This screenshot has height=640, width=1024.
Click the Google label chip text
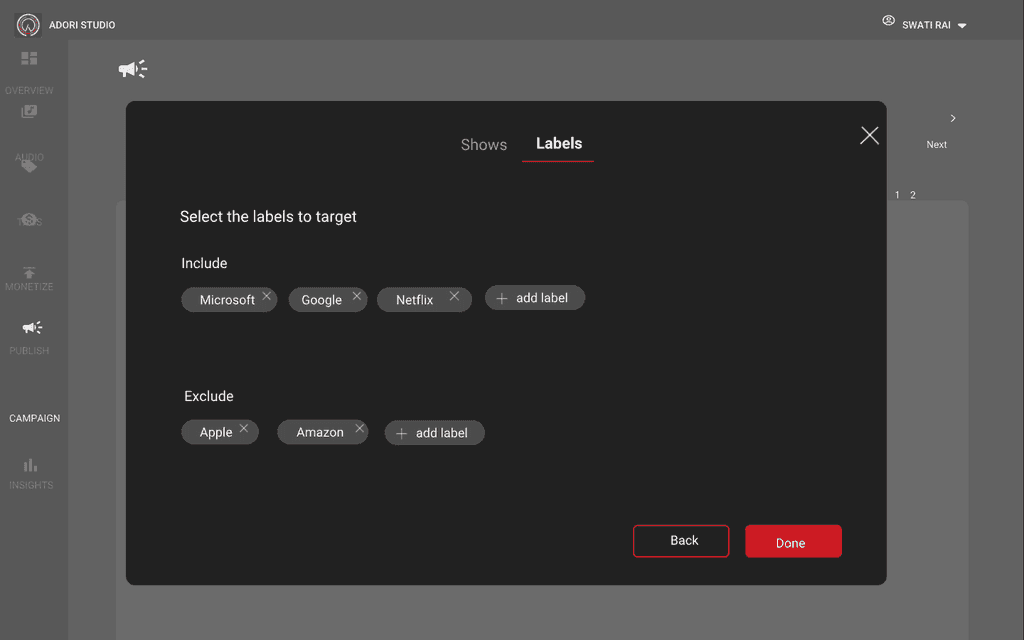point(321,300)
